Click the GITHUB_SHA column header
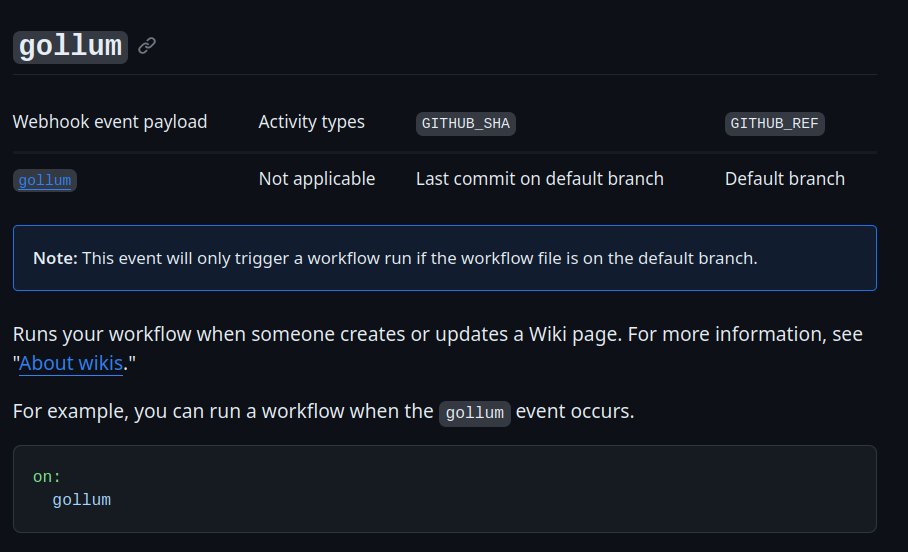 (466, 123)
